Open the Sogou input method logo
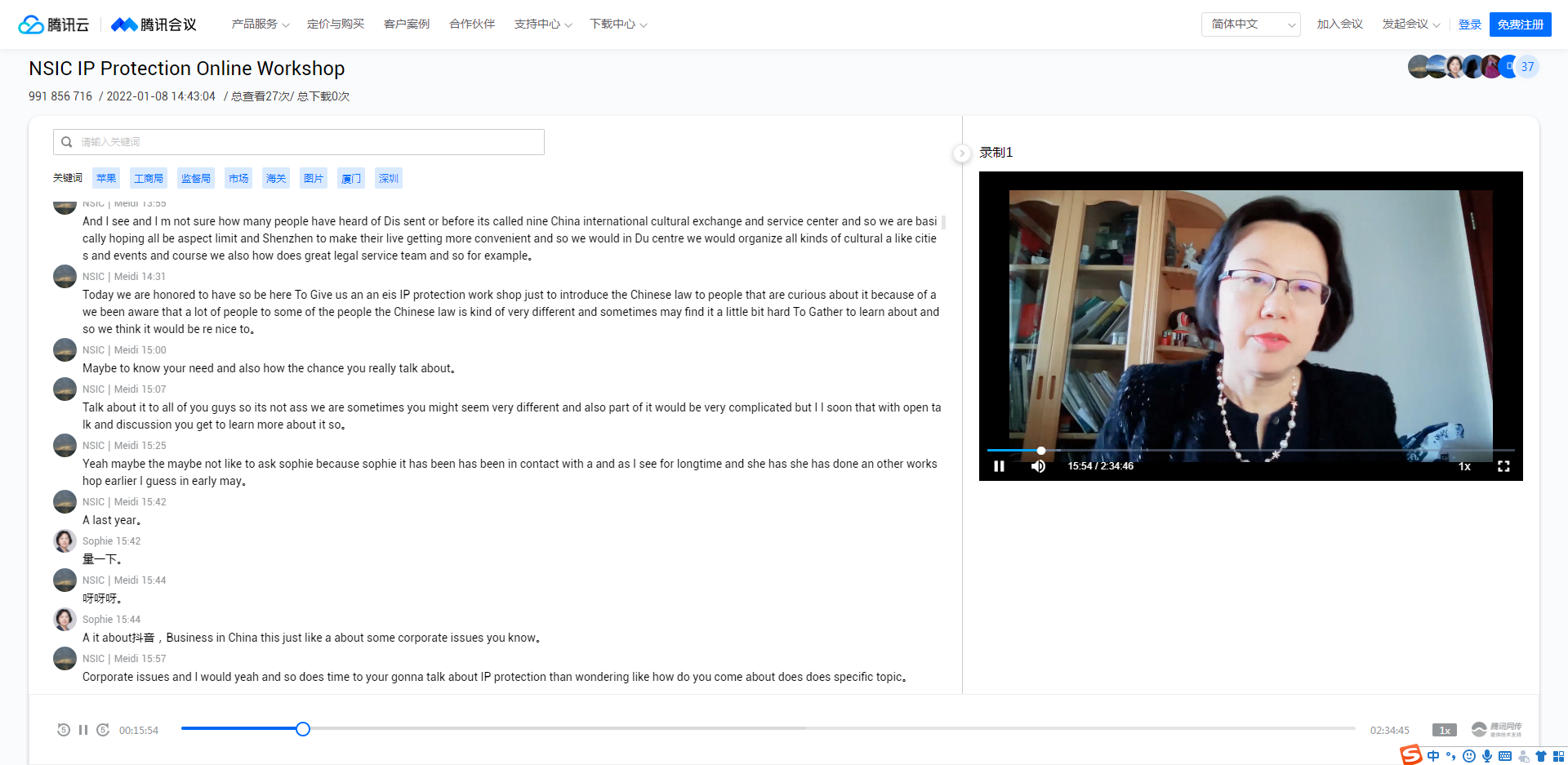 pos(1411,755)
